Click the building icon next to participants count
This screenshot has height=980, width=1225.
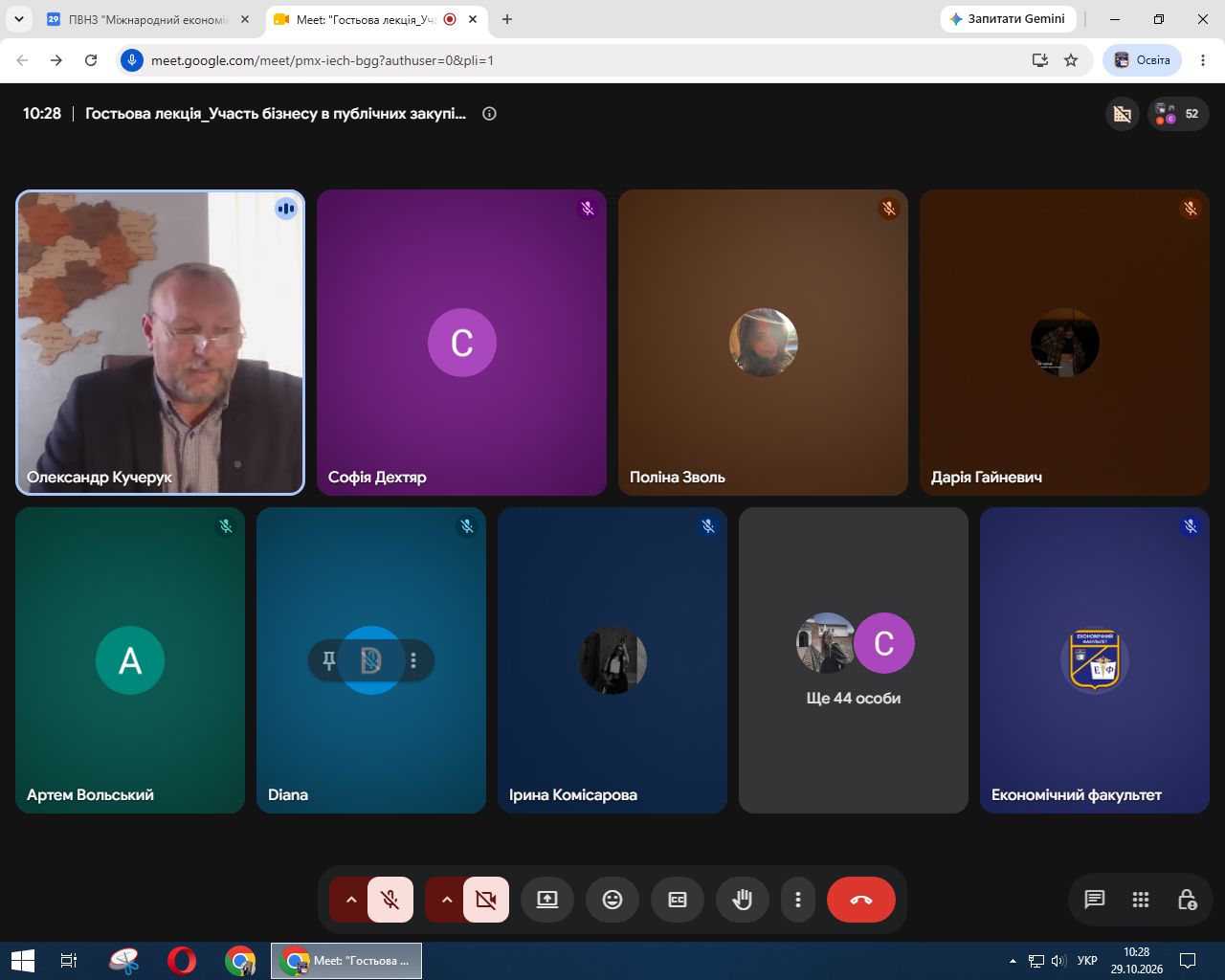pos(1123,114)
